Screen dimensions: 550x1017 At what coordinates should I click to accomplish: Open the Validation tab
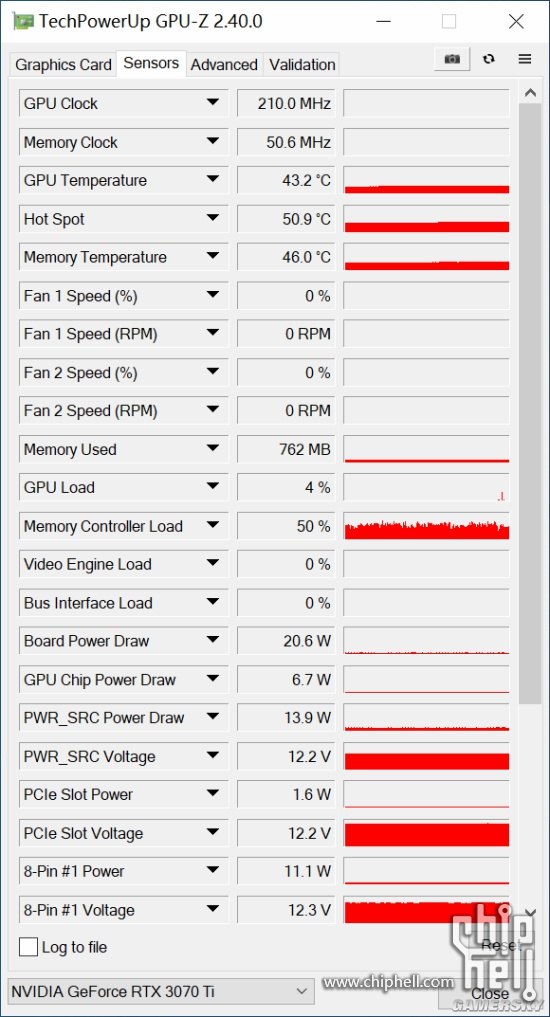pyautogui.click(x=302, y=65)
